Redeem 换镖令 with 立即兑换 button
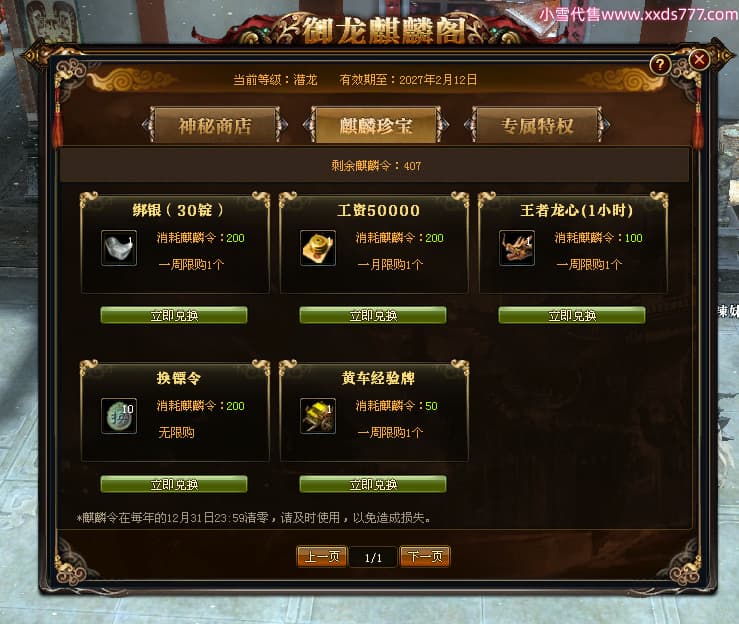The image size is (739, 624). click(x=174, y=484)
